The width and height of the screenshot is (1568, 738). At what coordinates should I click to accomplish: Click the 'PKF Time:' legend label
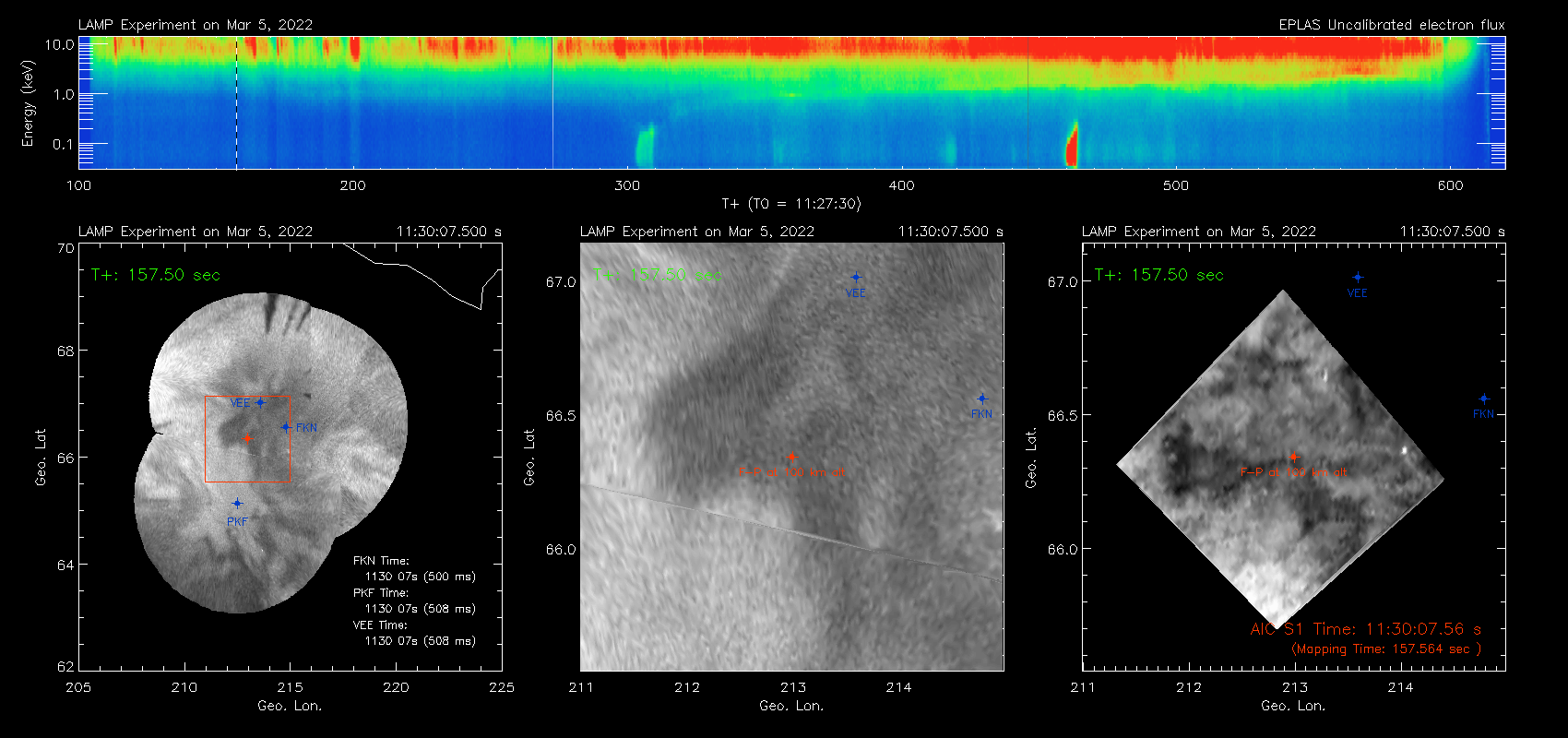381,593
